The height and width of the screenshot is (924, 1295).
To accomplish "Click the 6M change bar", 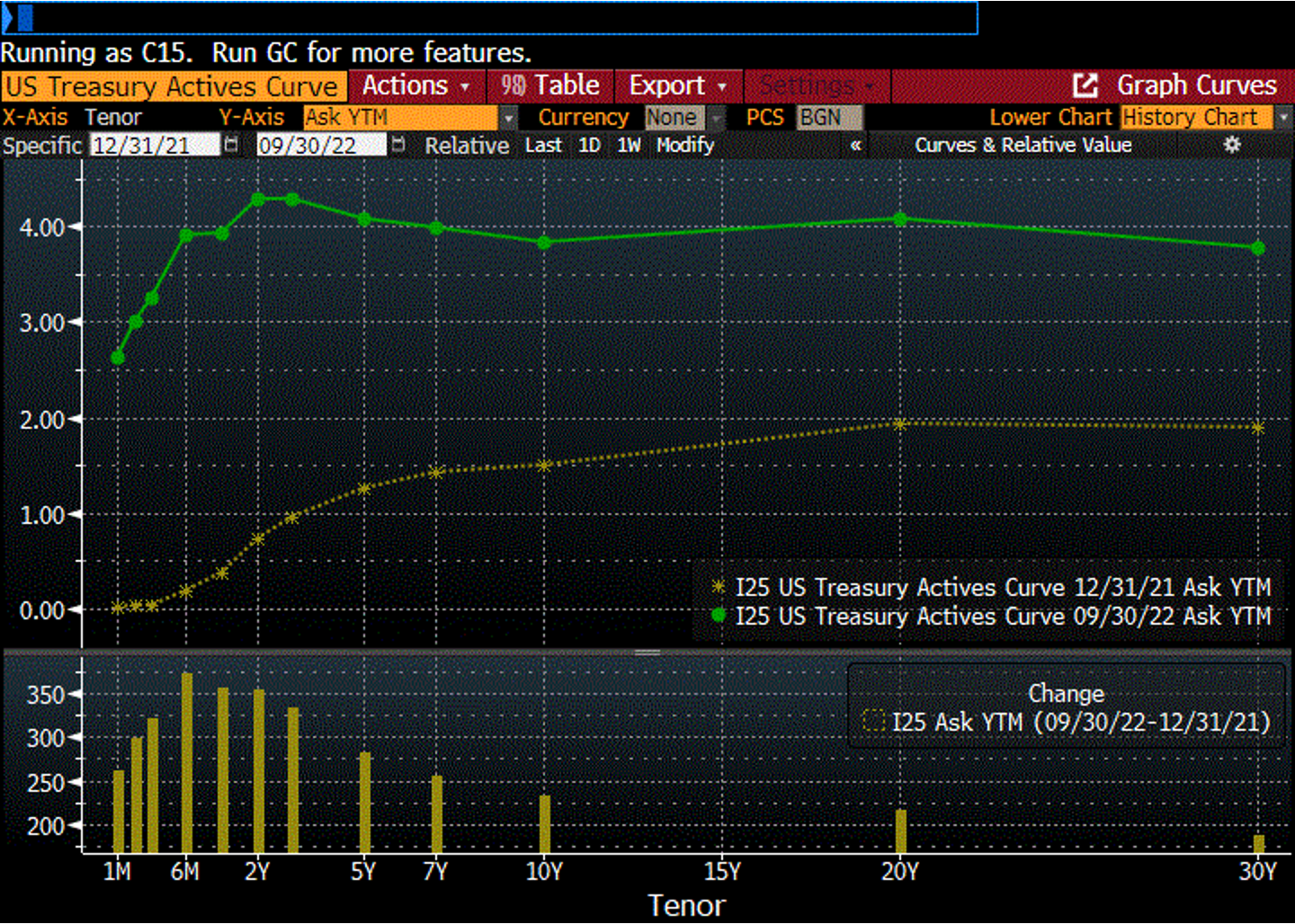I will pos(187,762).
